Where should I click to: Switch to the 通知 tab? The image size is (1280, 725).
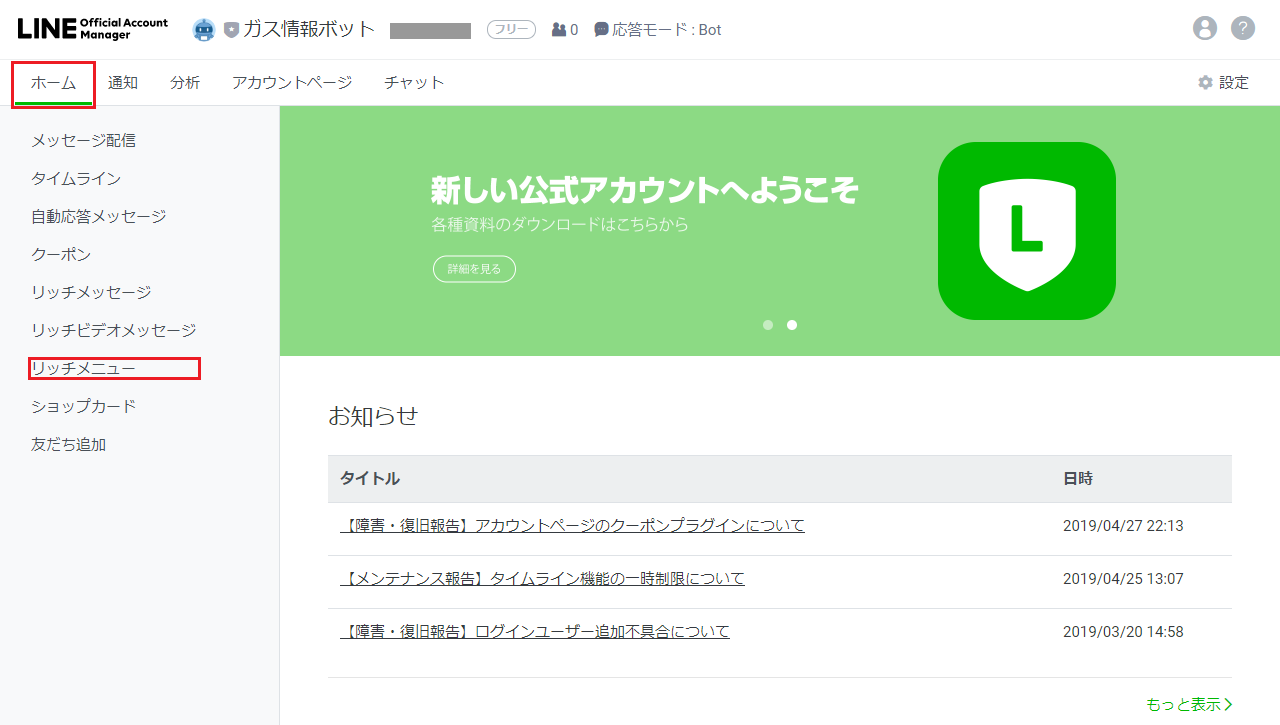(123, 83)
